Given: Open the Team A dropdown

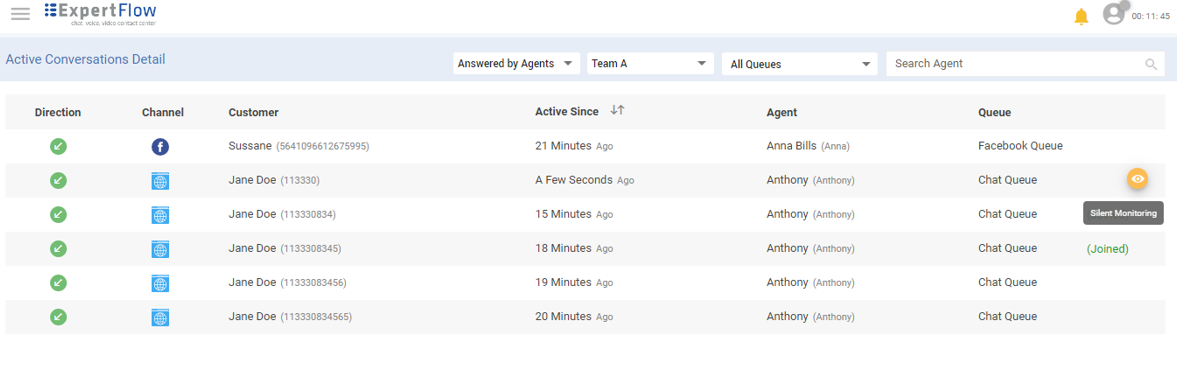Looking at the screenshot, I should (650, 64).
